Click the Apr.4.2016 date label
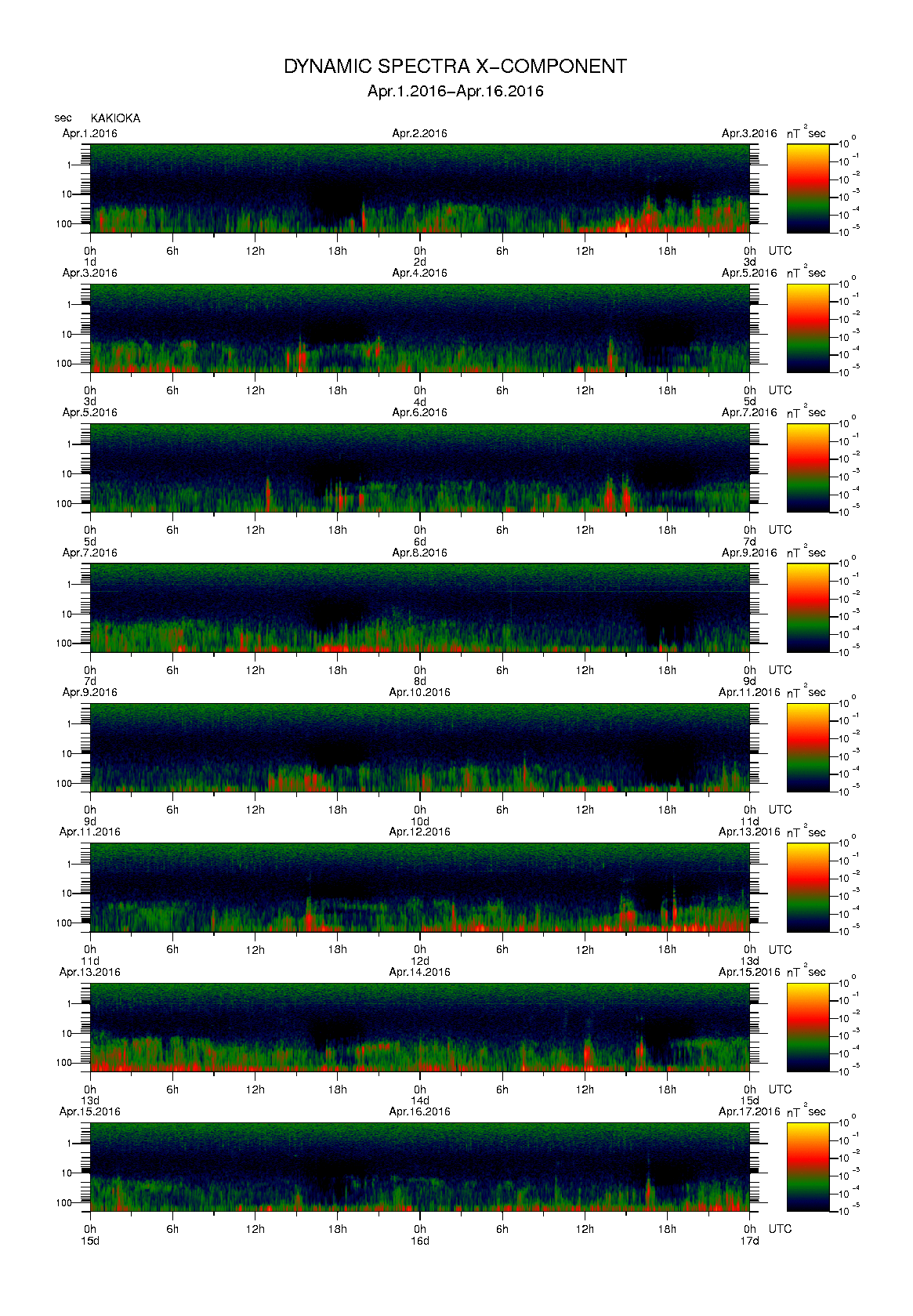The width and height of the screenshot is (913, 1316). point(420,273)
